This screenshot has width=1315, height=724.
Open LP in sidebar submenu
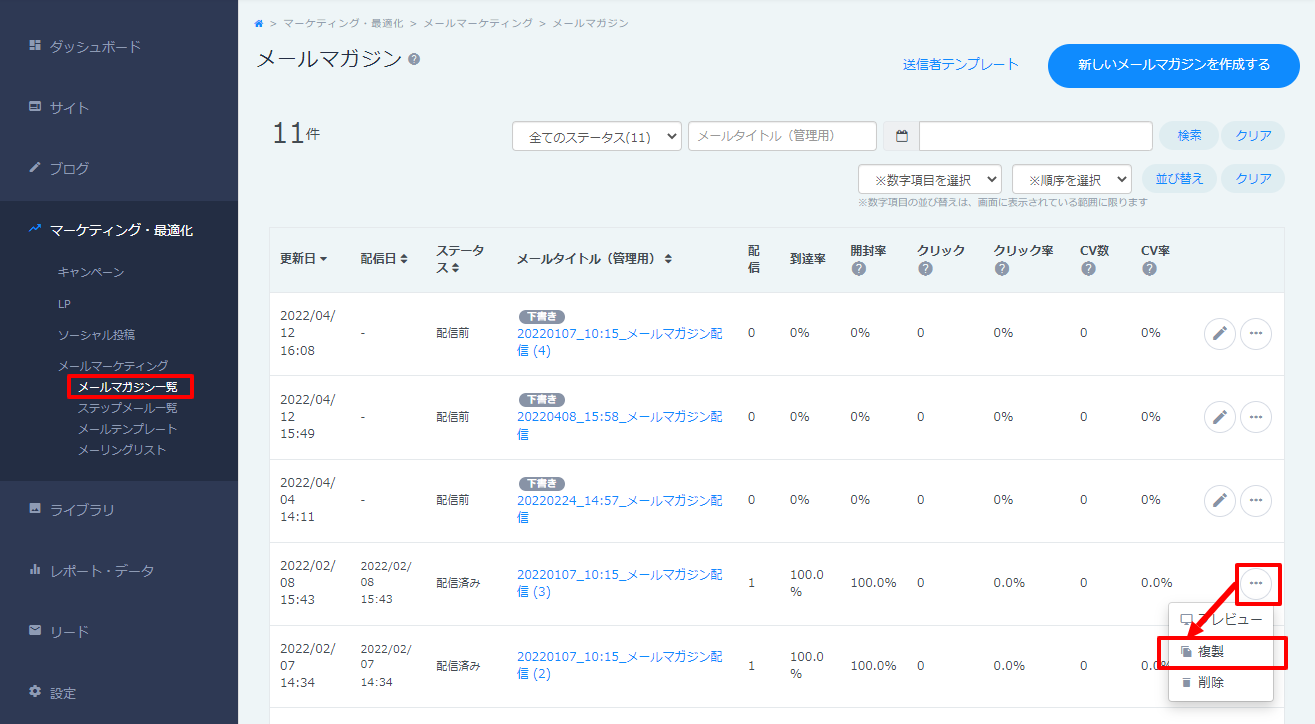(x=64, y=303)
